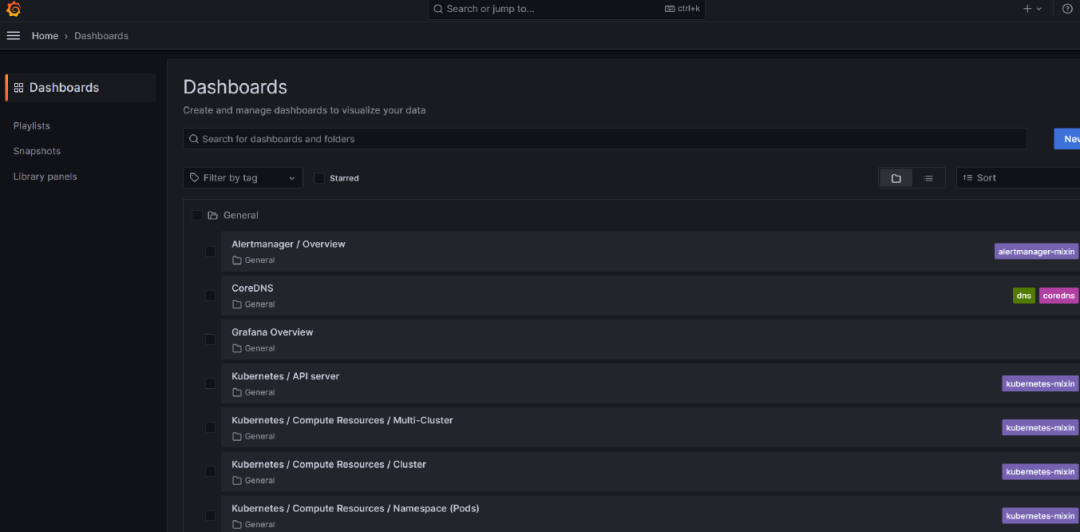Image resolution: width=1080 pixels, height=532 pixels.
Task: Click the Grafana logo icon
Action: click(13, 9)
